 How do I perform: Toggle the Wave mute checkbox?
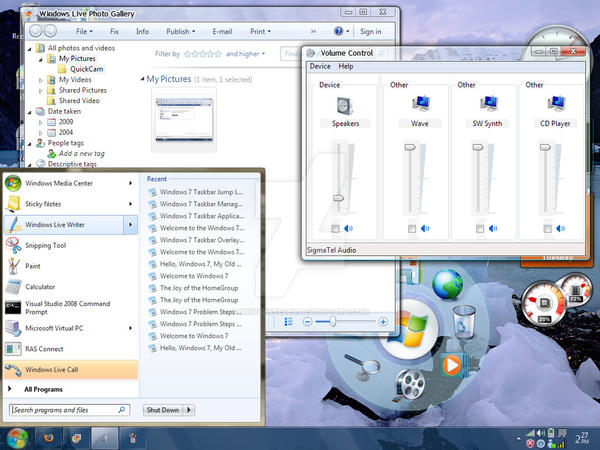[x=412, y=228]
